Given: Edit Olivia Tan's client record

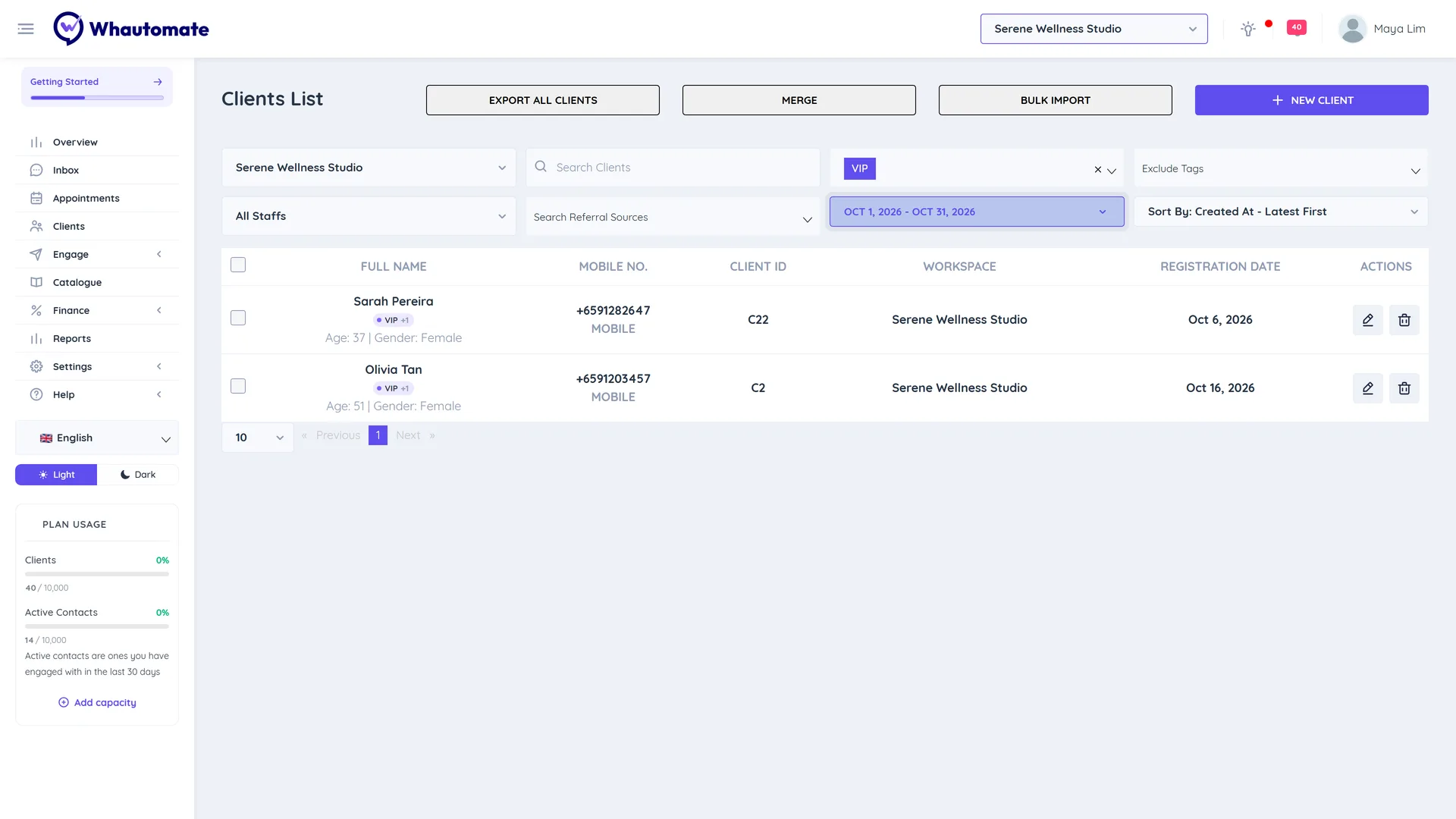Looking at the screenshot, I should click(1368, 388).
